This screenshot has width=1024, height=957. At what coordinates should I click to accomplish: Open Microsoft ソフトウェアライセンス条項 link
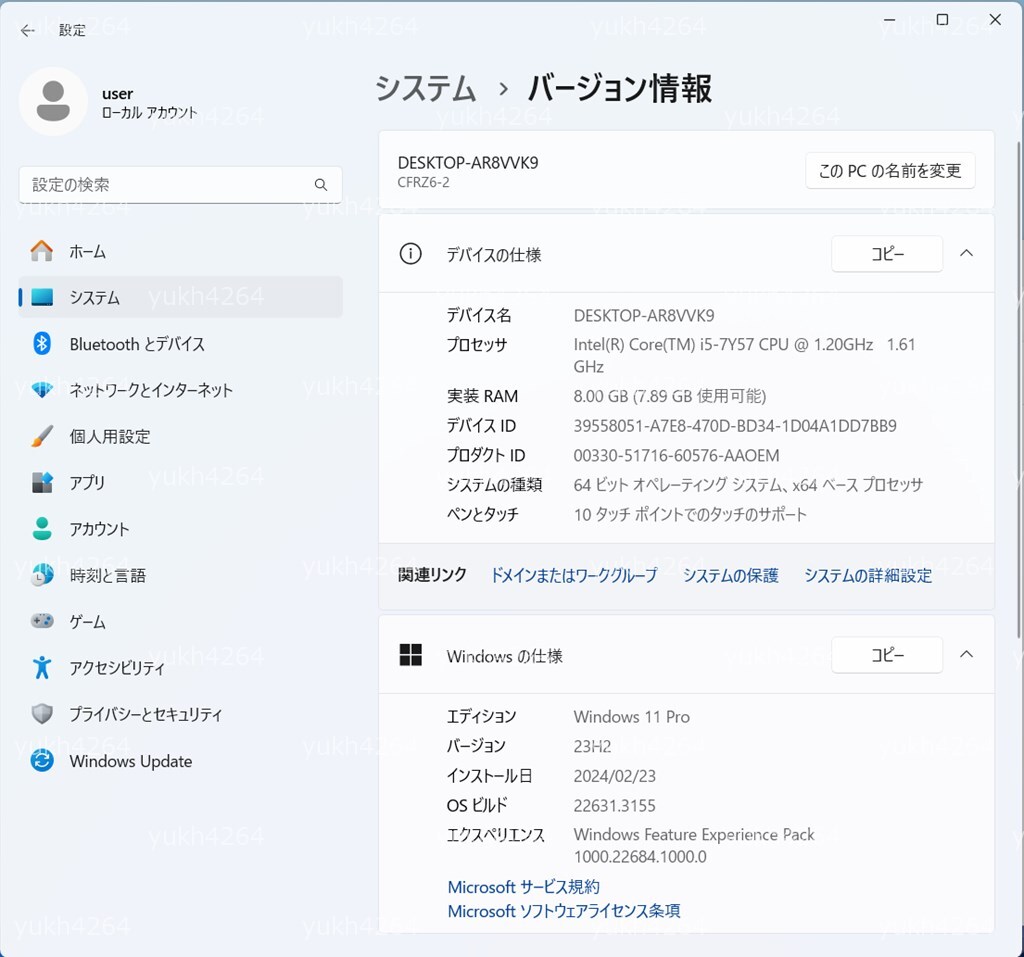(x=563, y=911)
